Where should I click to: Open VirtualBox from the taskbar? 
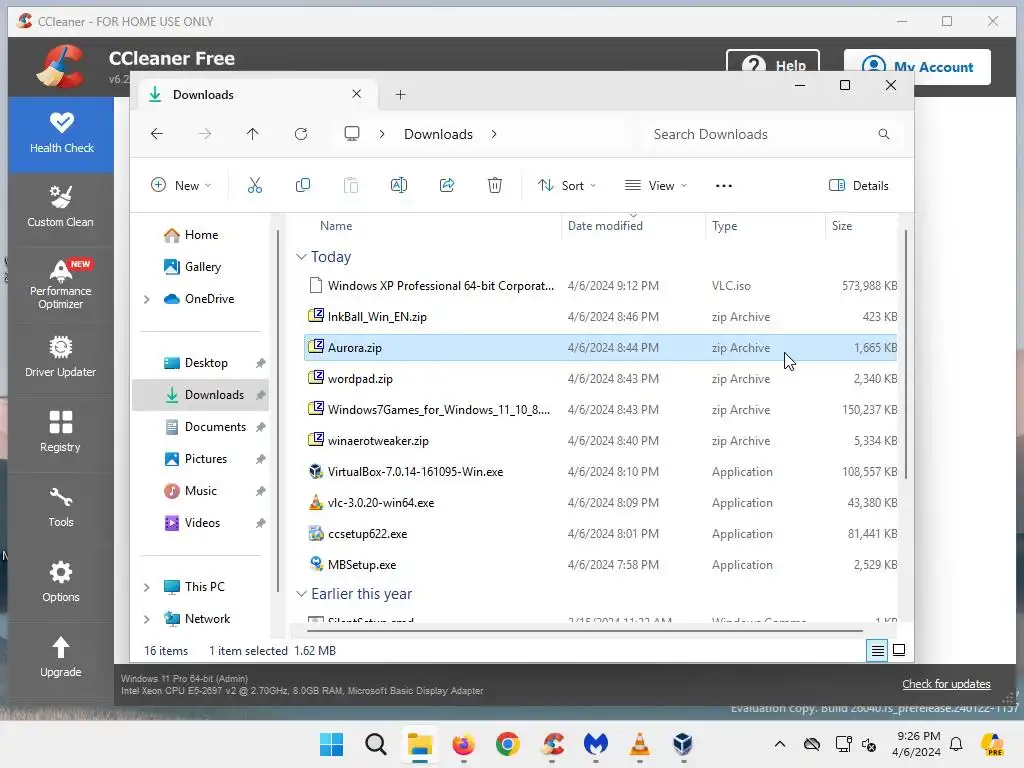point(683,744)
